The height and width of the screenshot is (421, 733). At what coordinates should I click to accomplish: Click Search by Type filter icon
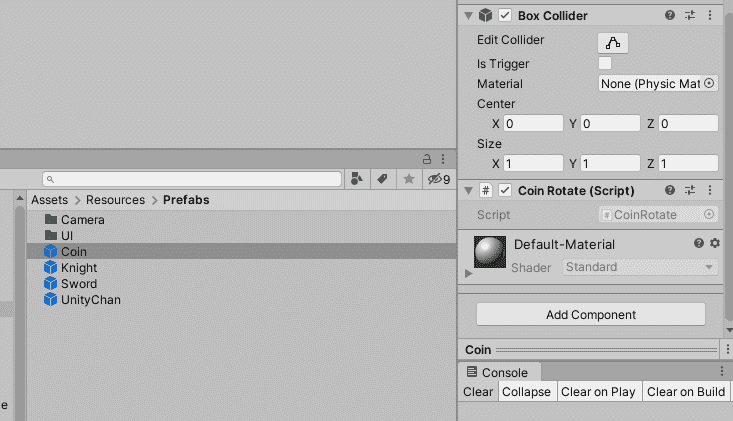click(x=357, y=179)
